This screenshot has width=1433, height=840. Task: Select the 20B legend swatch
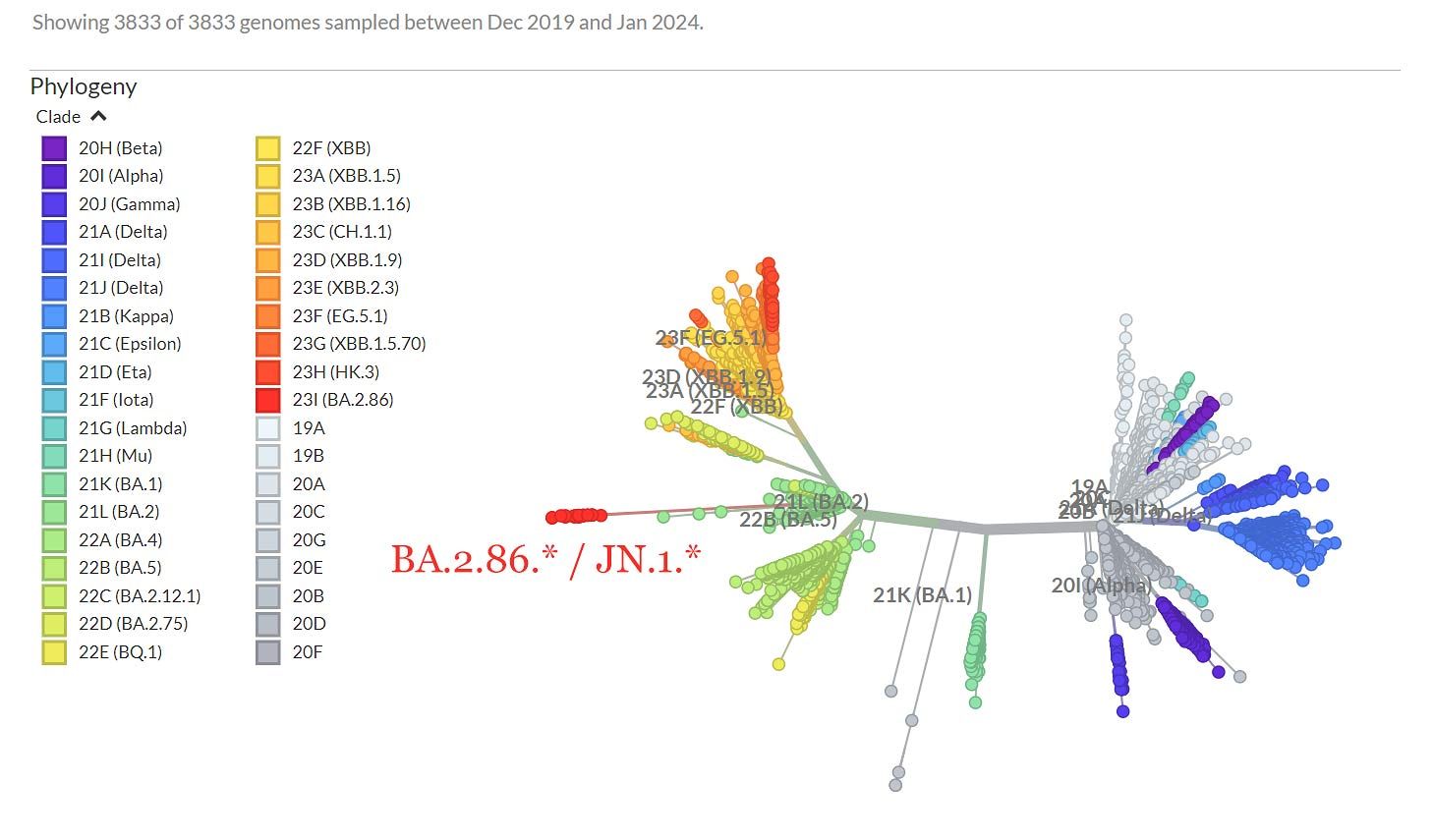point(268,596)
